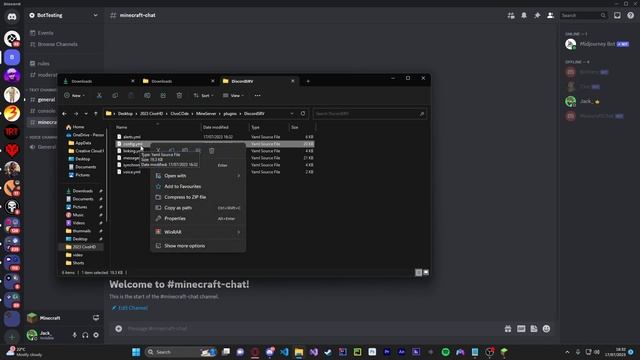Click the Edit Channel link
Image resolution: width=640 pixels, height=360 pixels.
pos(130,308)
